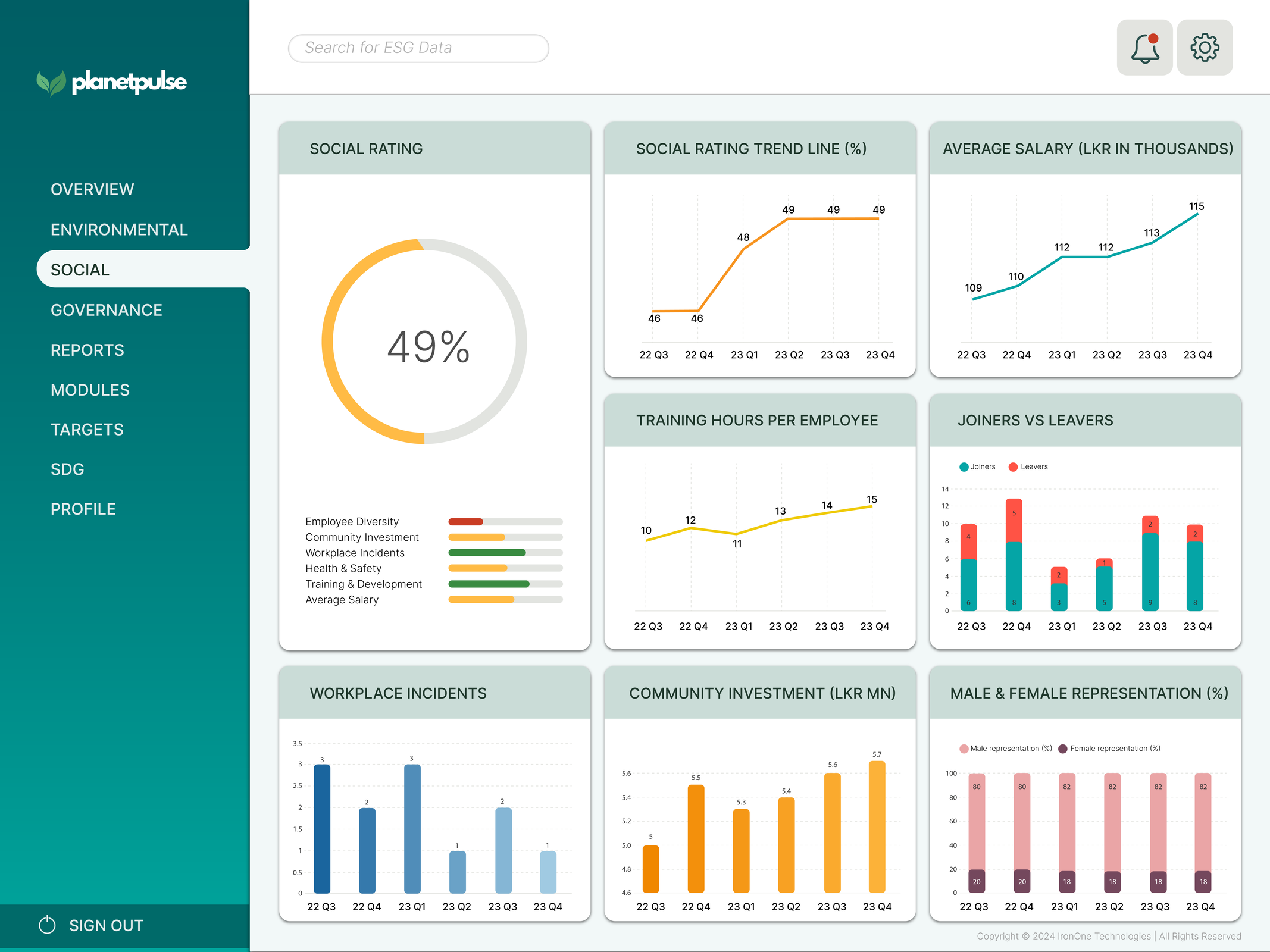Screen dimensions: 1270x952
Task: Click the 23 Q4 gender representation bar
Action: tap(1203, 833)
